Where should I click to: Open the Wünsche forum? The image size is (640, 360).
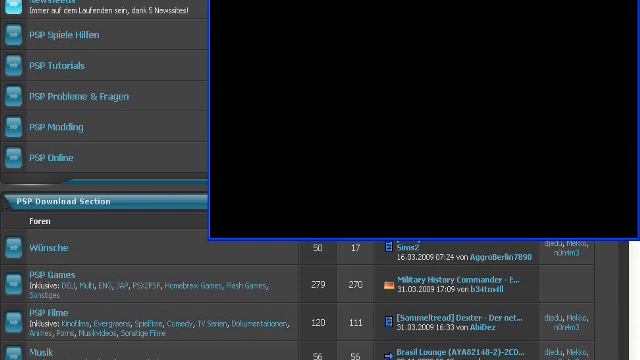49,248
